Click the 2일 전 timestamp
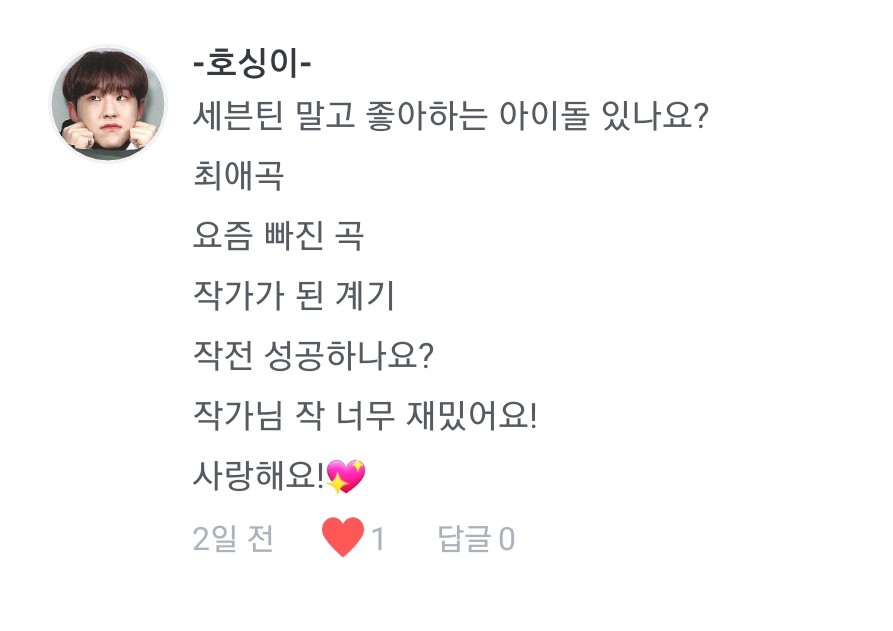The image size is (893, 631). [232, 539]
